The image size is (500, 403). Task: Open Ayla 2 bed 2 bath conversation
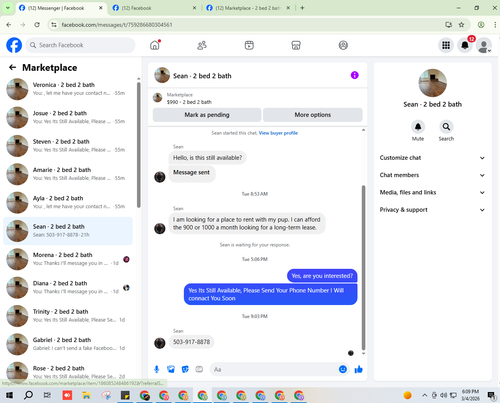(68, 202)
